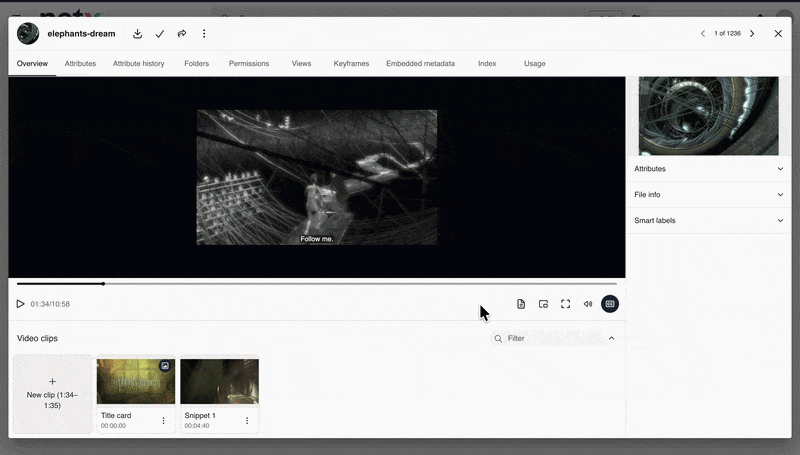Open Title card clip options menu

pyautogui.click(x=163, y=421)
